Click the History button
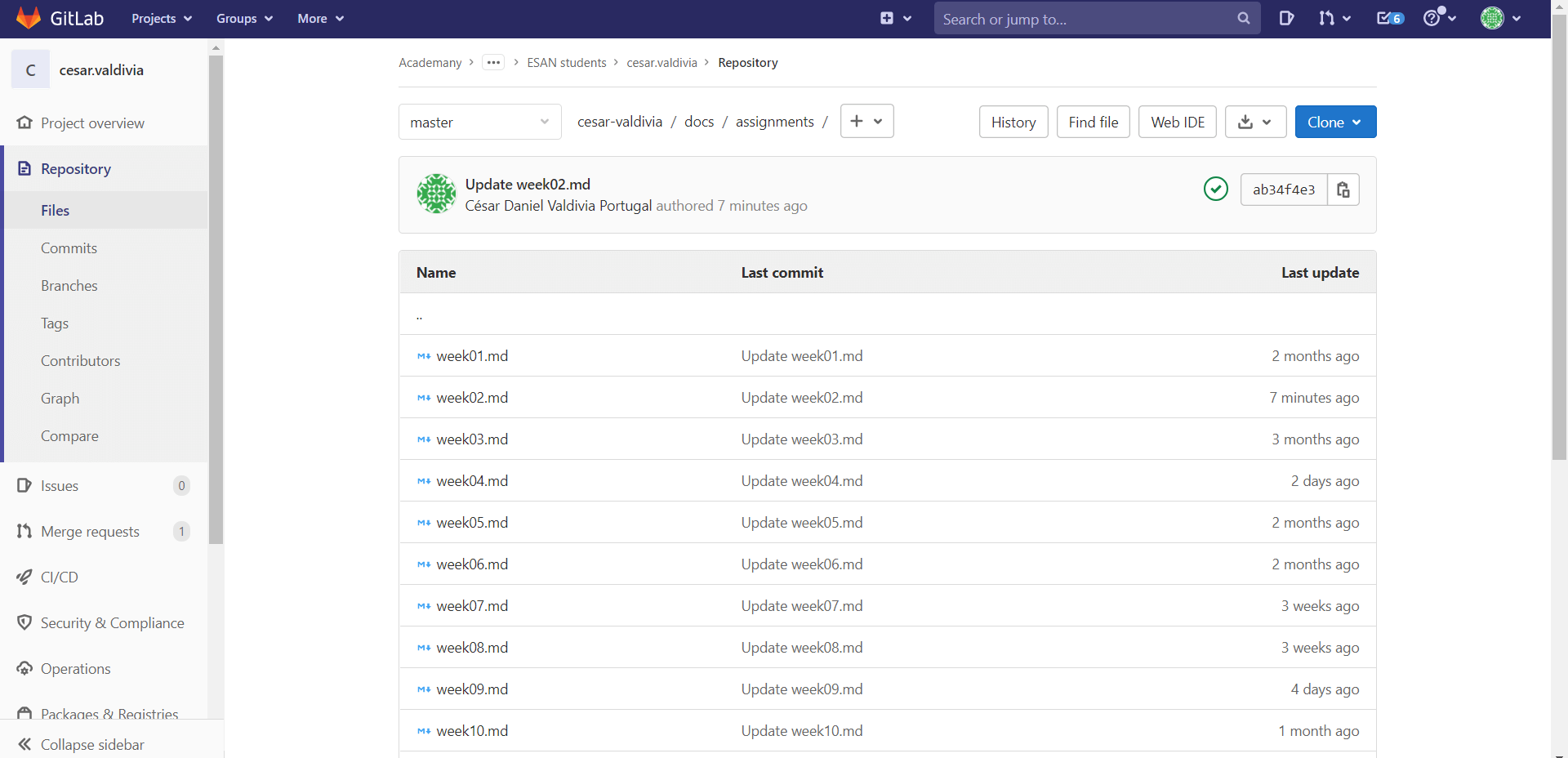 pyautogui.click(x=1013, y=123)
